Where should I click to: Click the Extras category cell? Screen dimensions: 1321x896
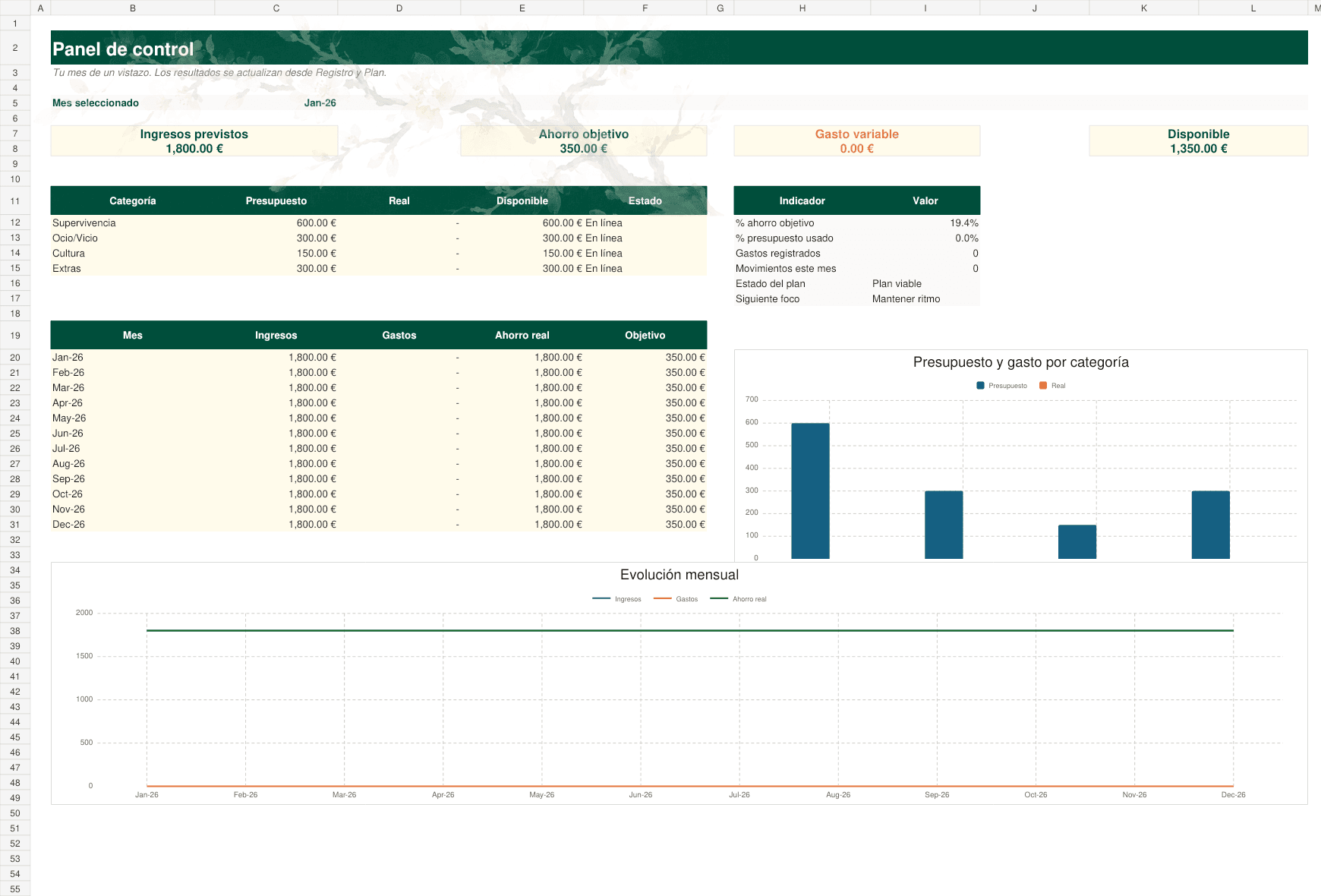133,269
